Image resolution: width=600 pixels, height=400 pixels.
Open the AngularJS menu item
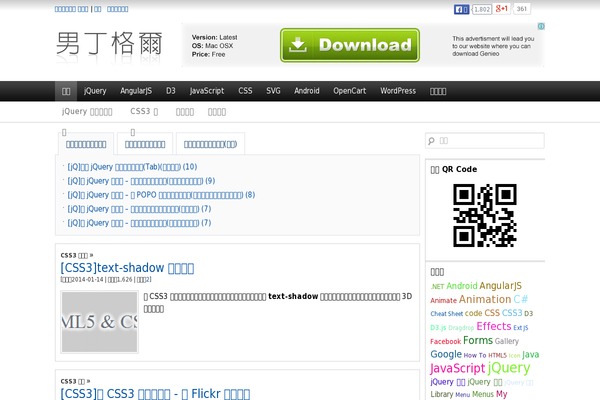tap(136, 91)
